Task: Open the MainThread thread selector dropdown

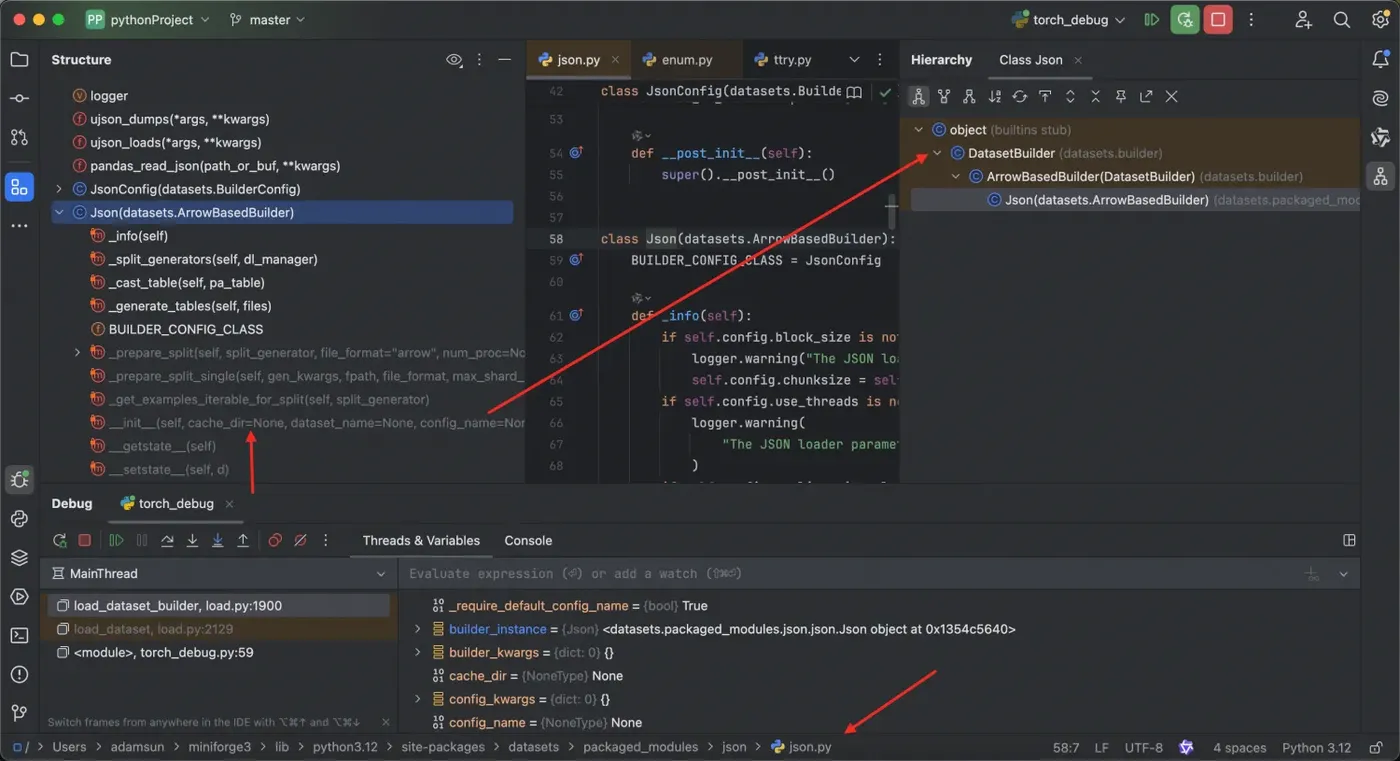Action: (218, 574)
